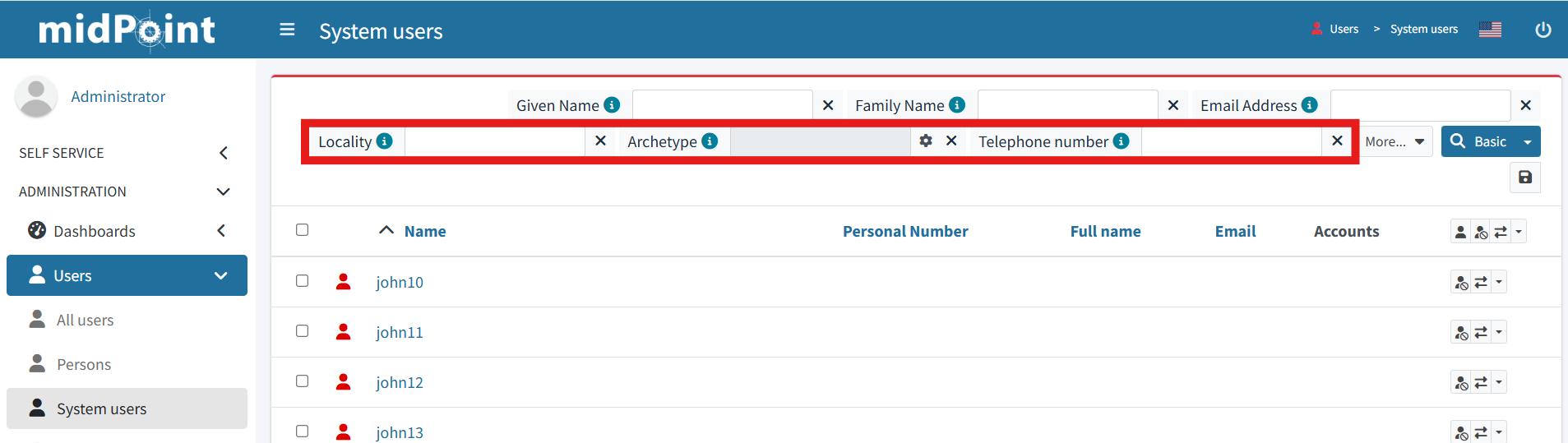Tick the checkbox for john10
This screenshot has height=443, width=1568.
pos(302,281)
